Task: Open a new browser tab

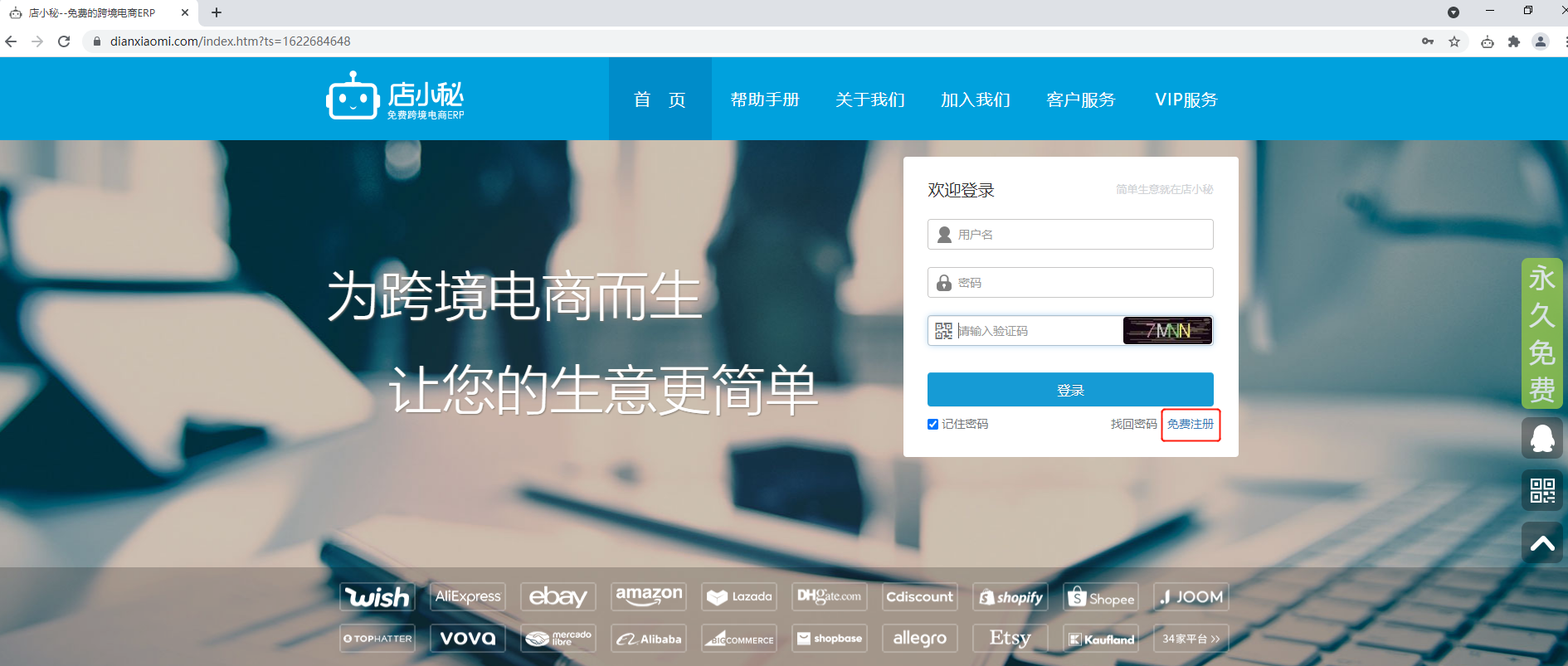Action: pos(217,12)
